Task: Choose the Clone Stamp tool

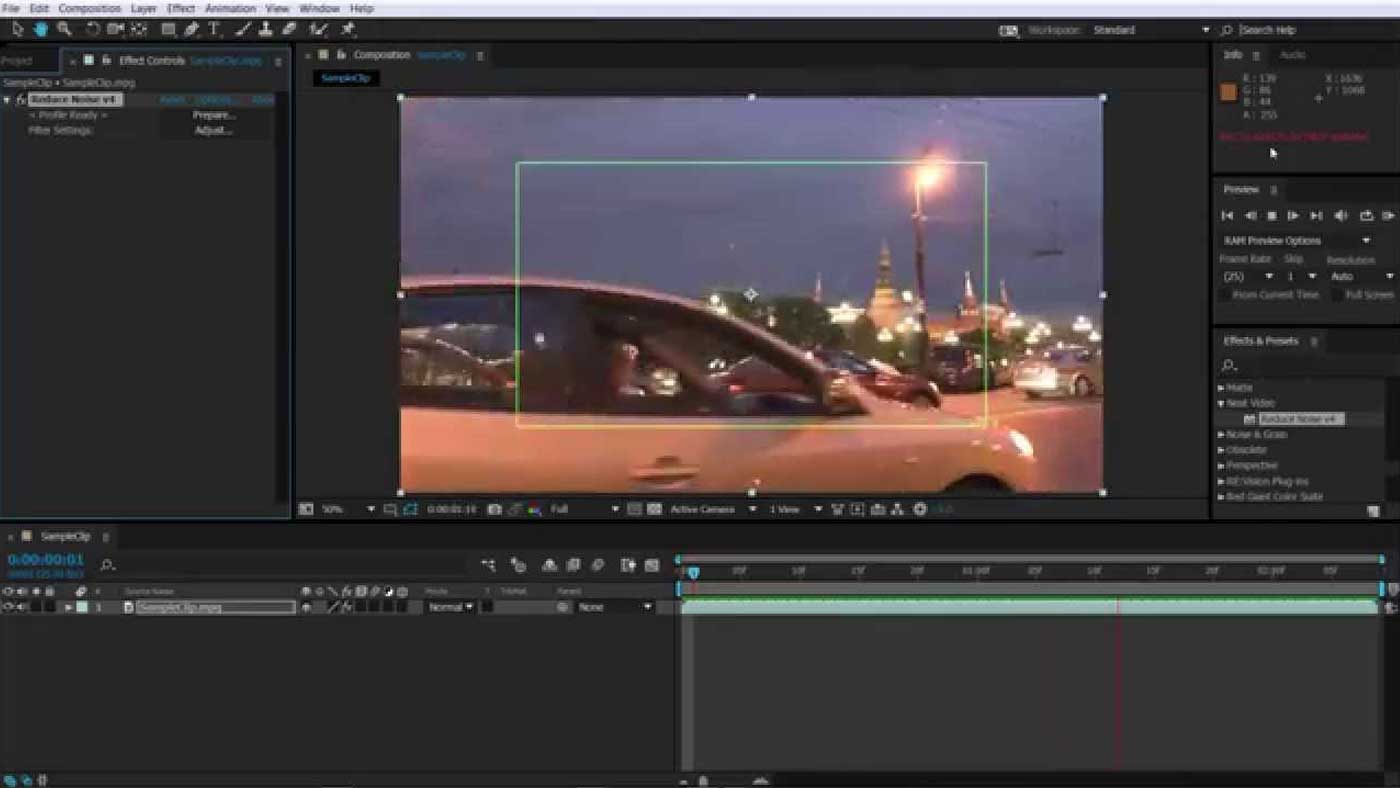Action: point(266,29)
